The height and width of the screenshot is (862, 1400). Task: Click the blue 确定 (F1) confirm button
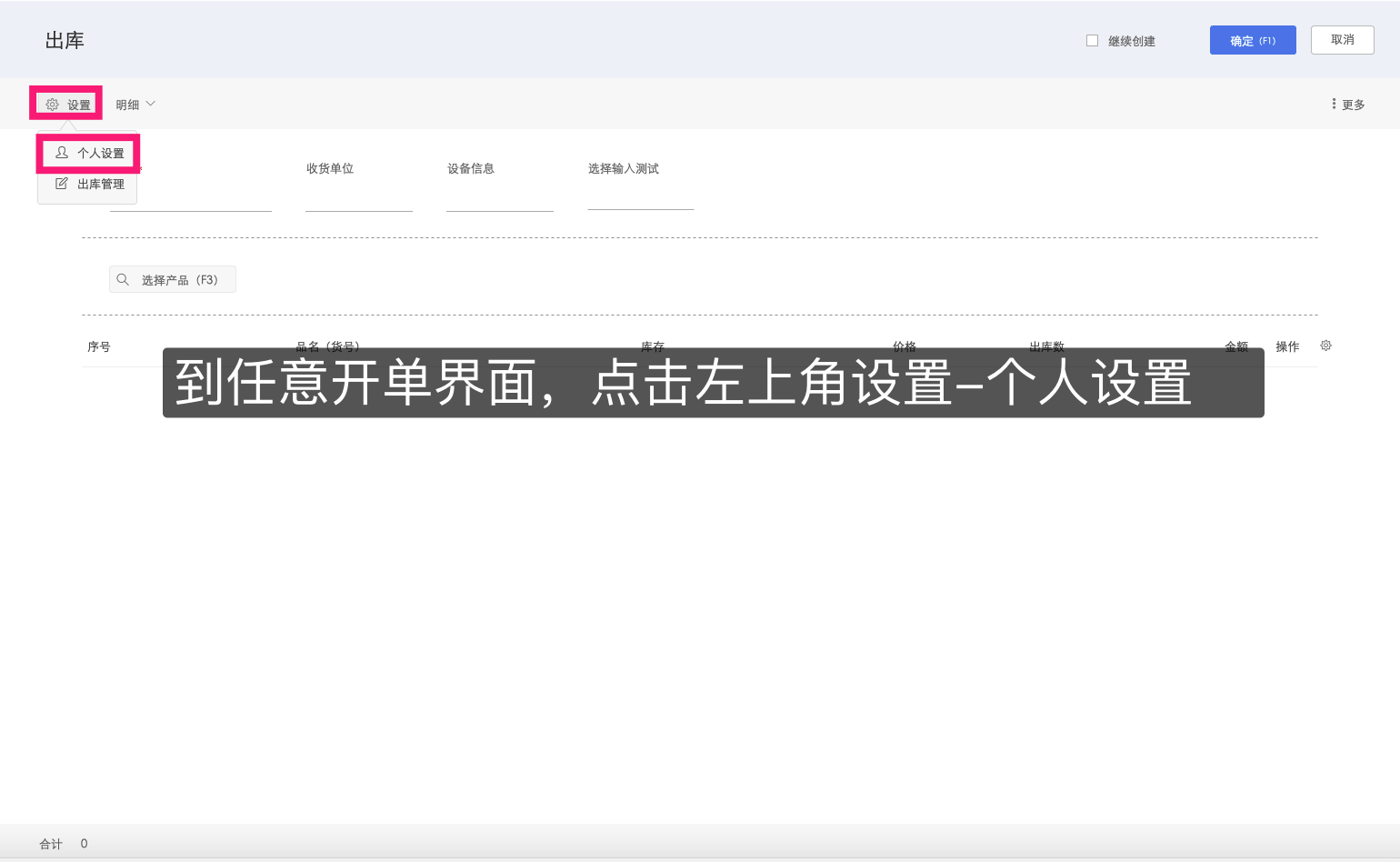click(1253, 40)
